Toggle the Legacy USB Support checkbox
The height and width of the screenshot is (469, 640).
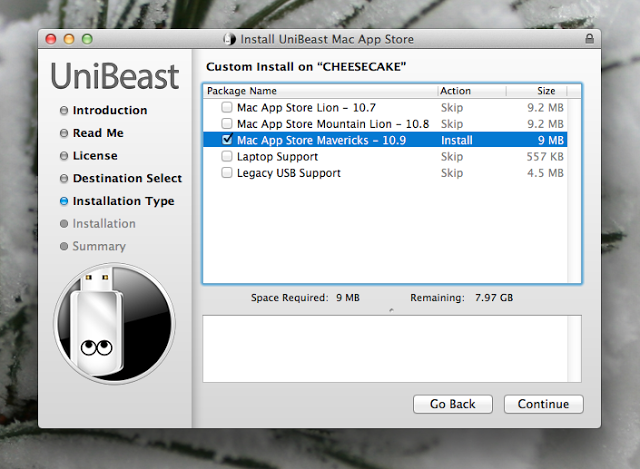pos(227,173)
